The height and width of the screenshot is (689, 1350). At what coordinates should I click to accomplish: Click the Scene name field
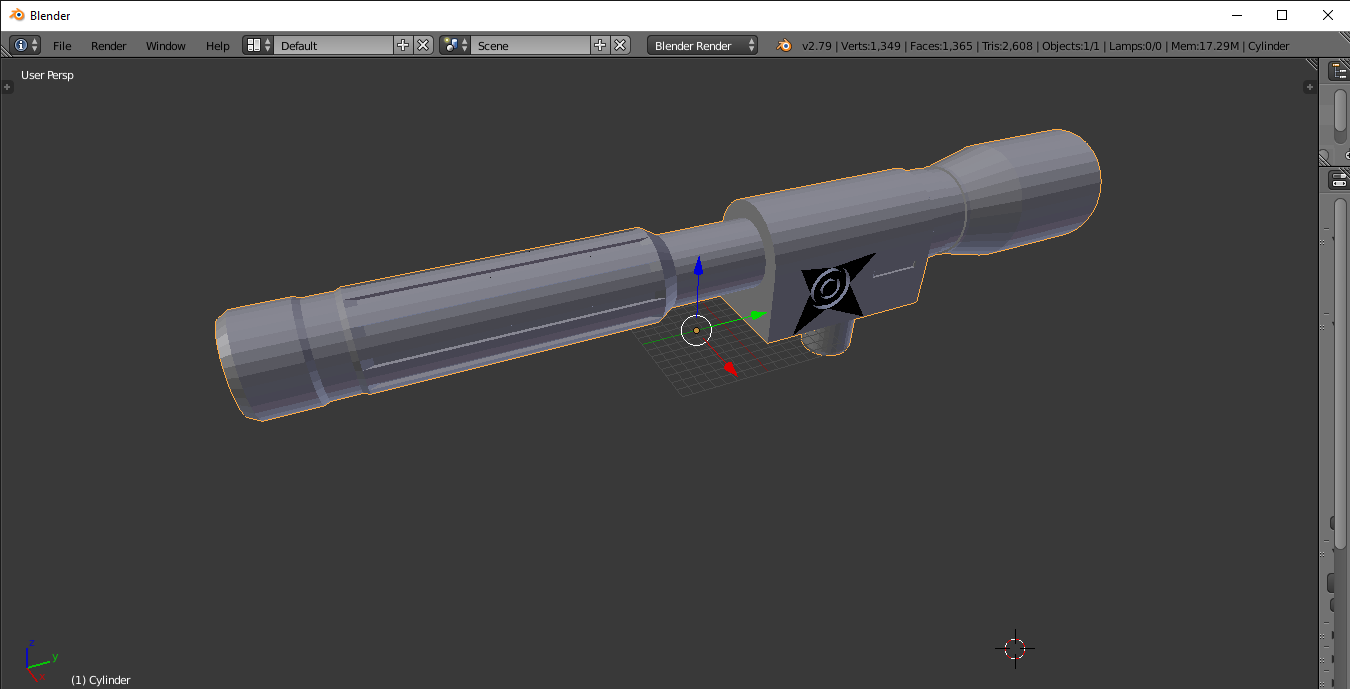click(531, 45)
